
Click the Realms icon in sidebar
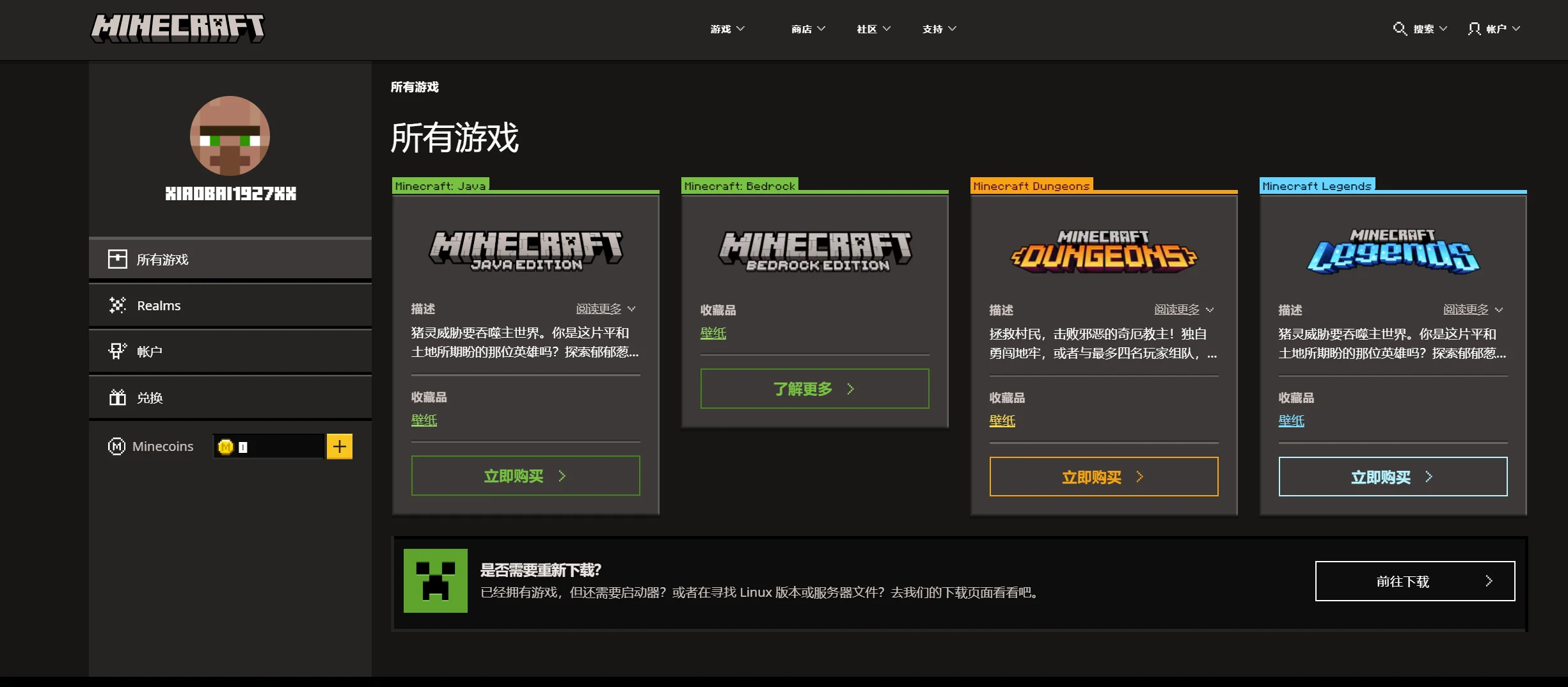(118, 306)
